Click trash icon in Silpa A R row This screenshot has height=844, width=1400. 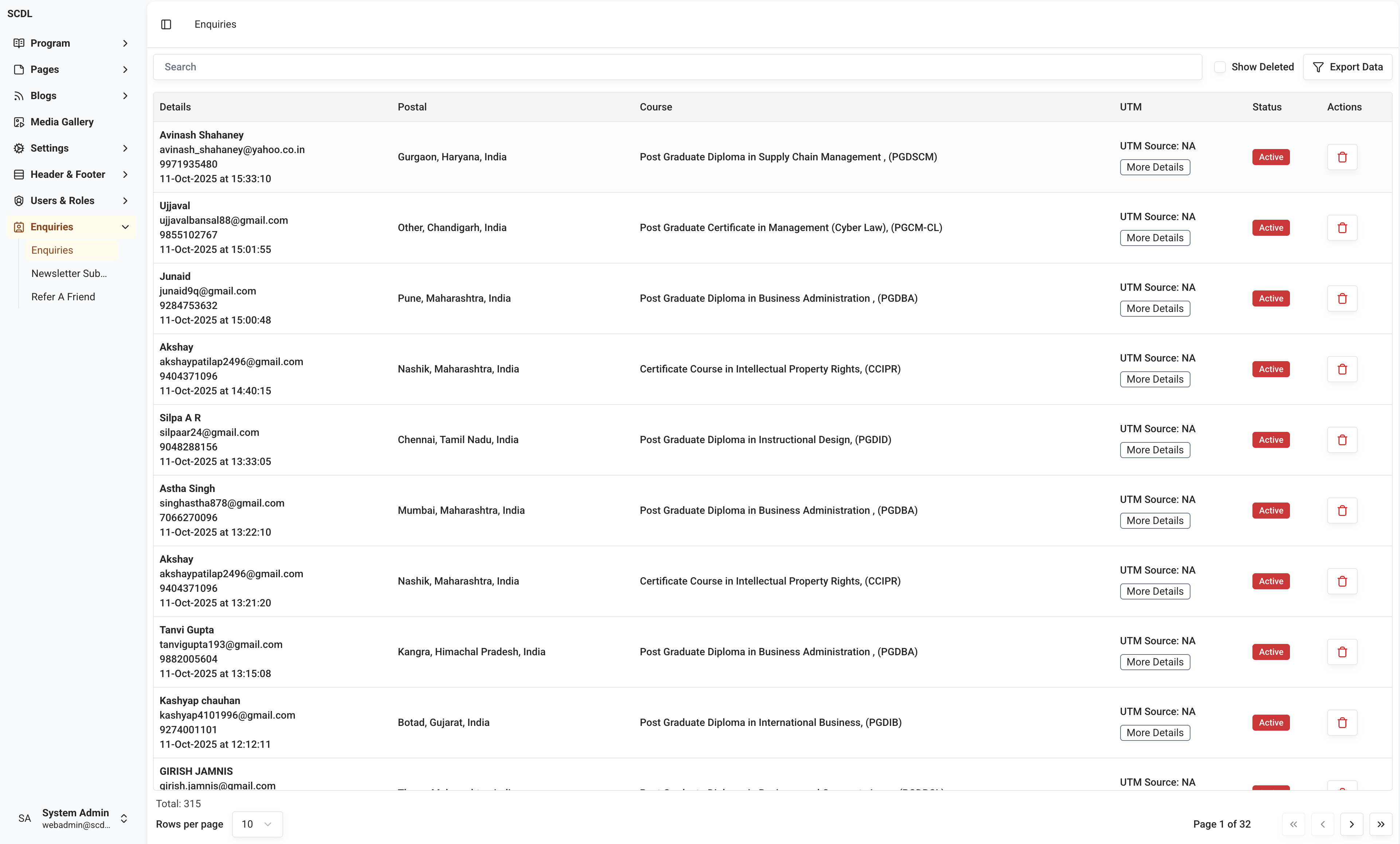1342,440
